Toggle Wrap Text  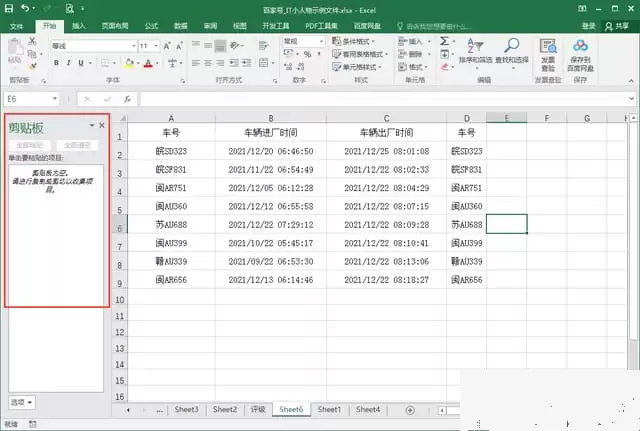pyautogui.click(x=264, y=45)
